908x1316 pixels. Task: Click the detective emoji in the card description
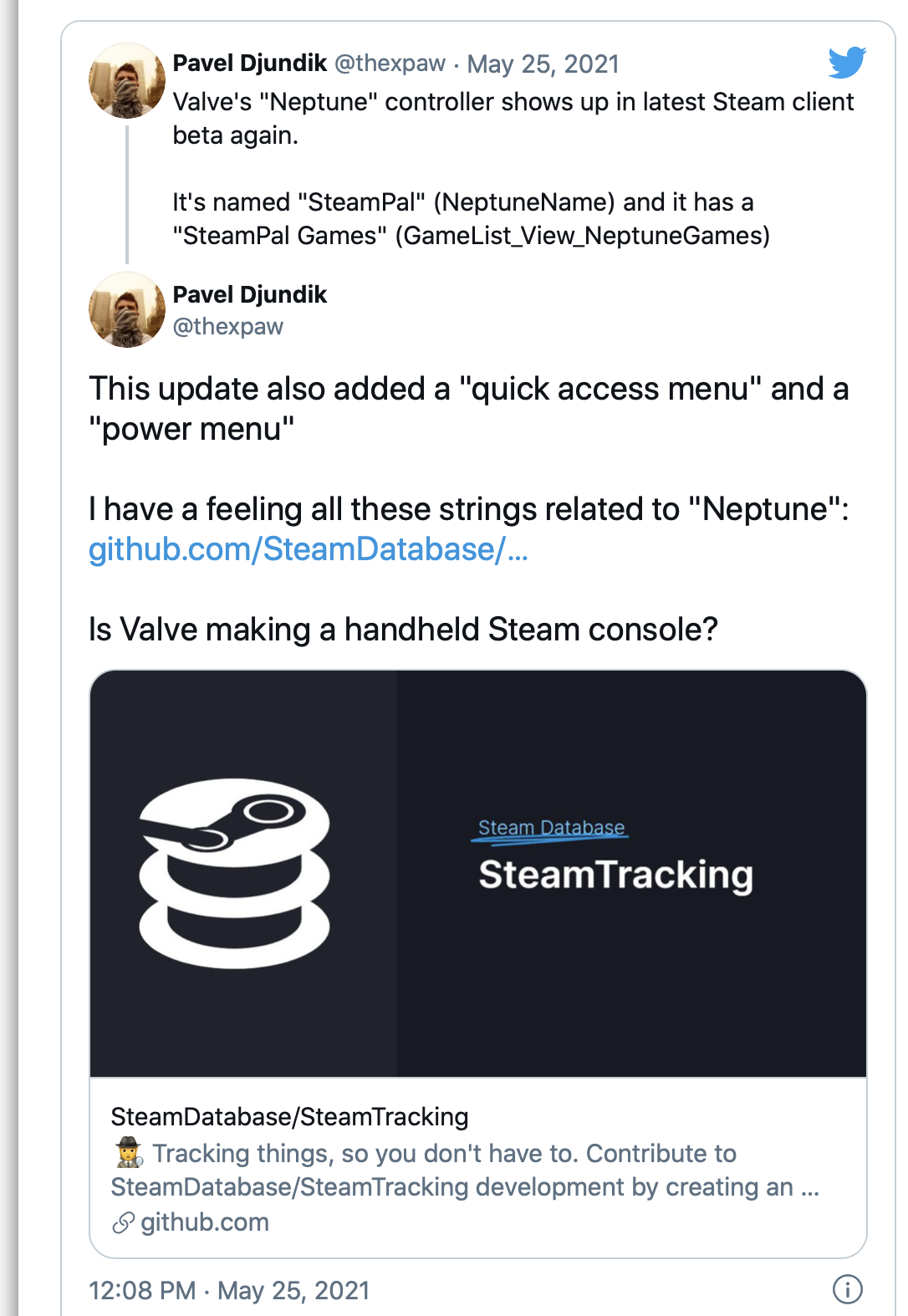click(129, 1154)
